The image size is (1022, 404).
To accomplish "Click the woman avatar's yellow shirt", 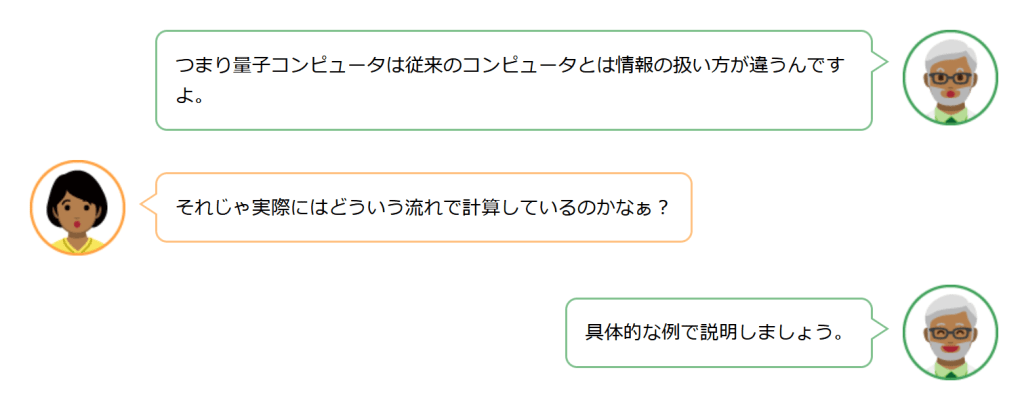I will (78, 245).
